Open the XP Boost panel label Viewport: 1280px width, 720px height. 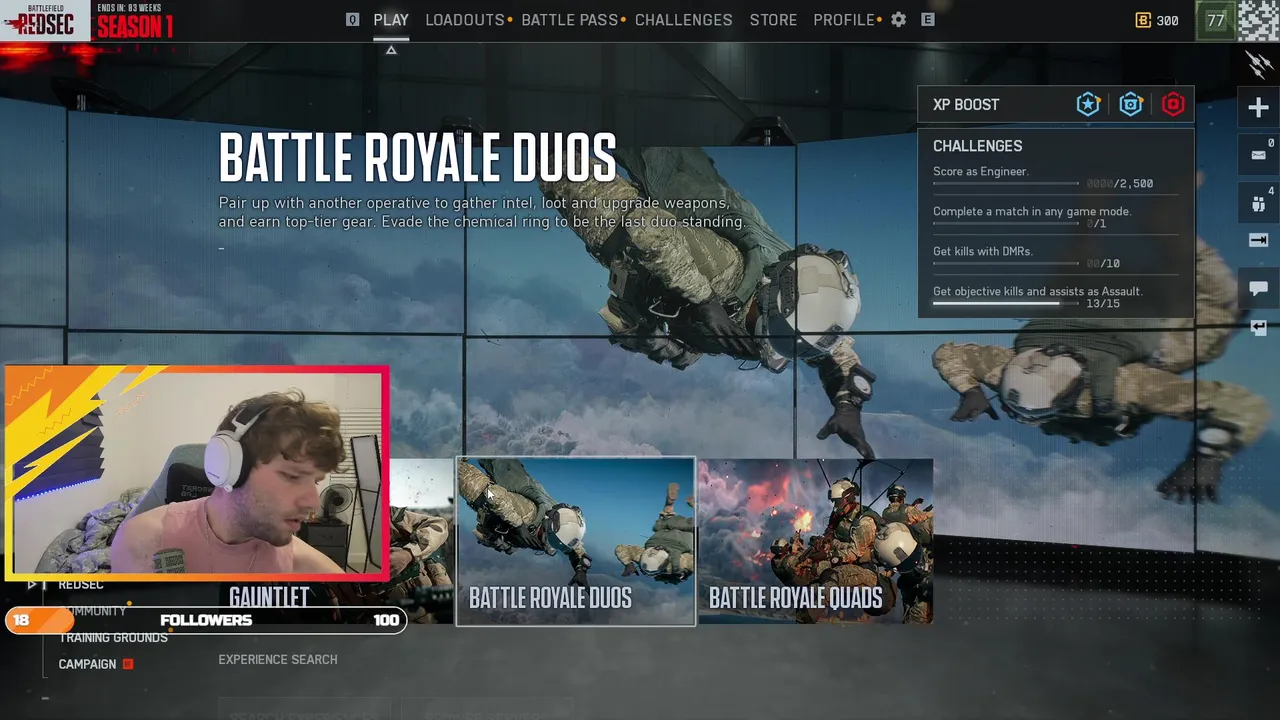pos(966,104)
